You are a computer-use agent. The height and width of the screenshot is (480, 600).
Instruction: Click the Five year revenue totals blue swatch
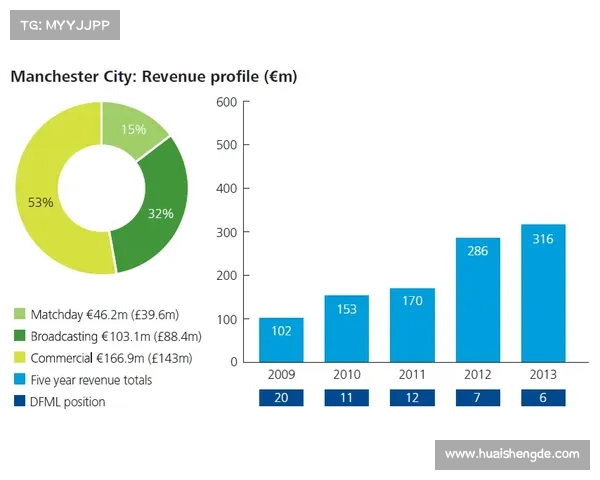click(x=20, y=379)
